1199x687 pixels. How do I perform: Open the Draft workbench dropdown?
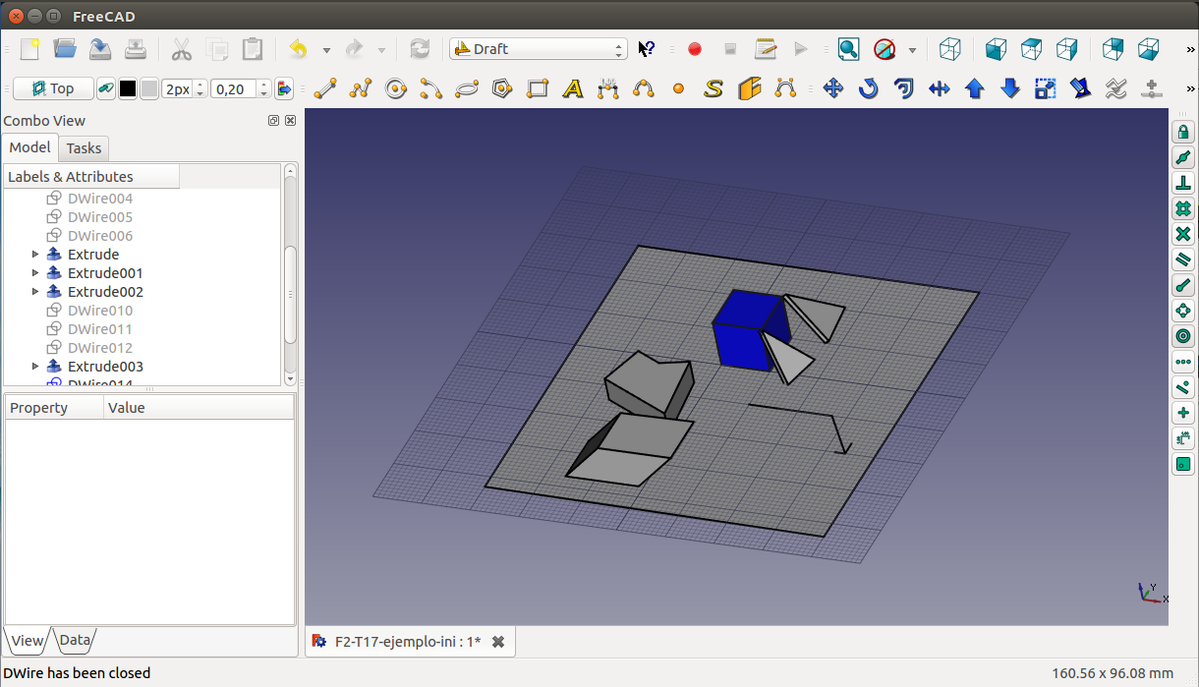click(537, 49)
